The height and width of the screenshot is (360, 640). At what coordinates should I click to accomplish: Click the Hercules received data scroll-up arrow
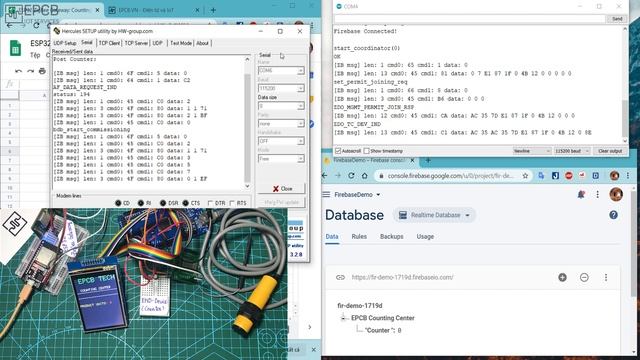click(247, 60)
